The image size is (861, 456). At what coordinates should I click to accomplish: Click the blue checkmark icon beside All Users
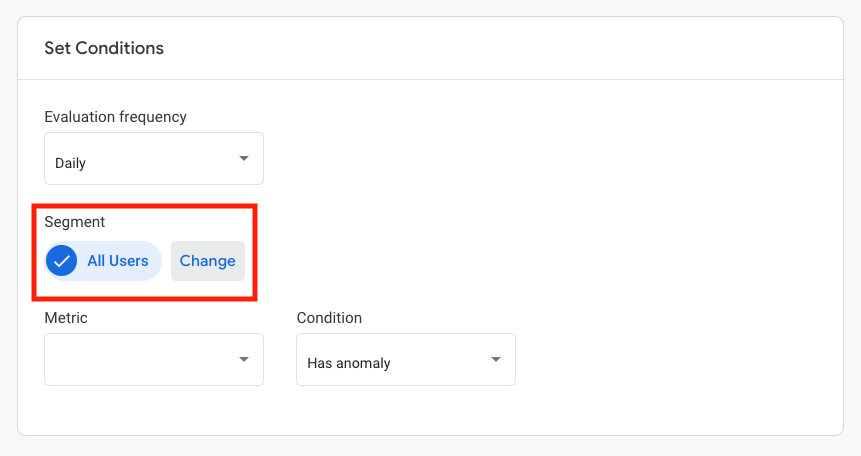(x=62, y=261)
